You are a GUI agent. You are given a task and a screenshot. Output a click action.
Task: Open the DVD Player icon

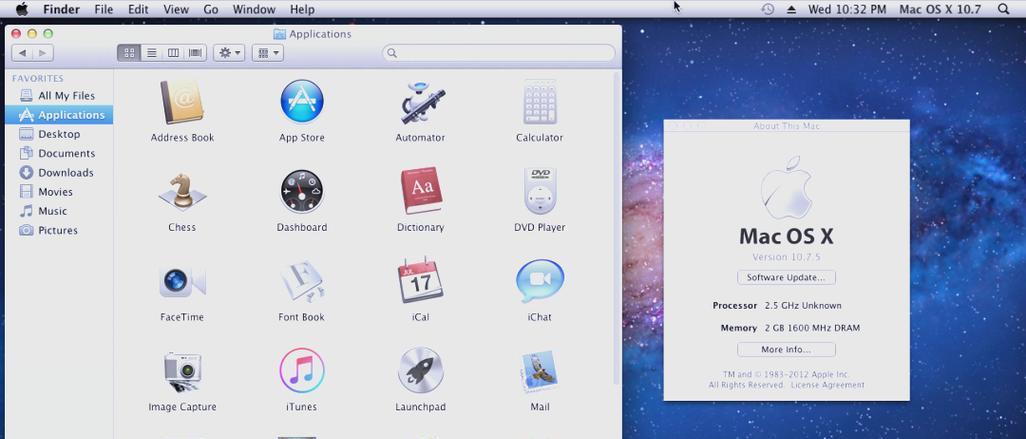click(x=539, y=191)
